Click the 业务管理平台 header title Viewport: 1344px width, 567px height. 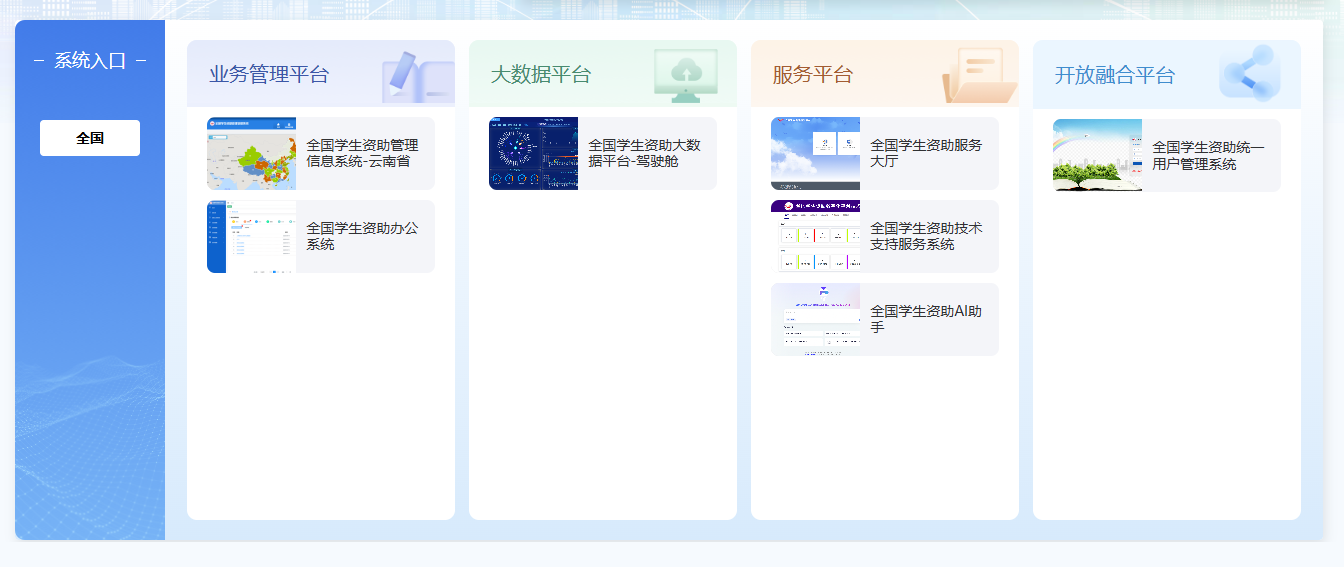[269, 75]
